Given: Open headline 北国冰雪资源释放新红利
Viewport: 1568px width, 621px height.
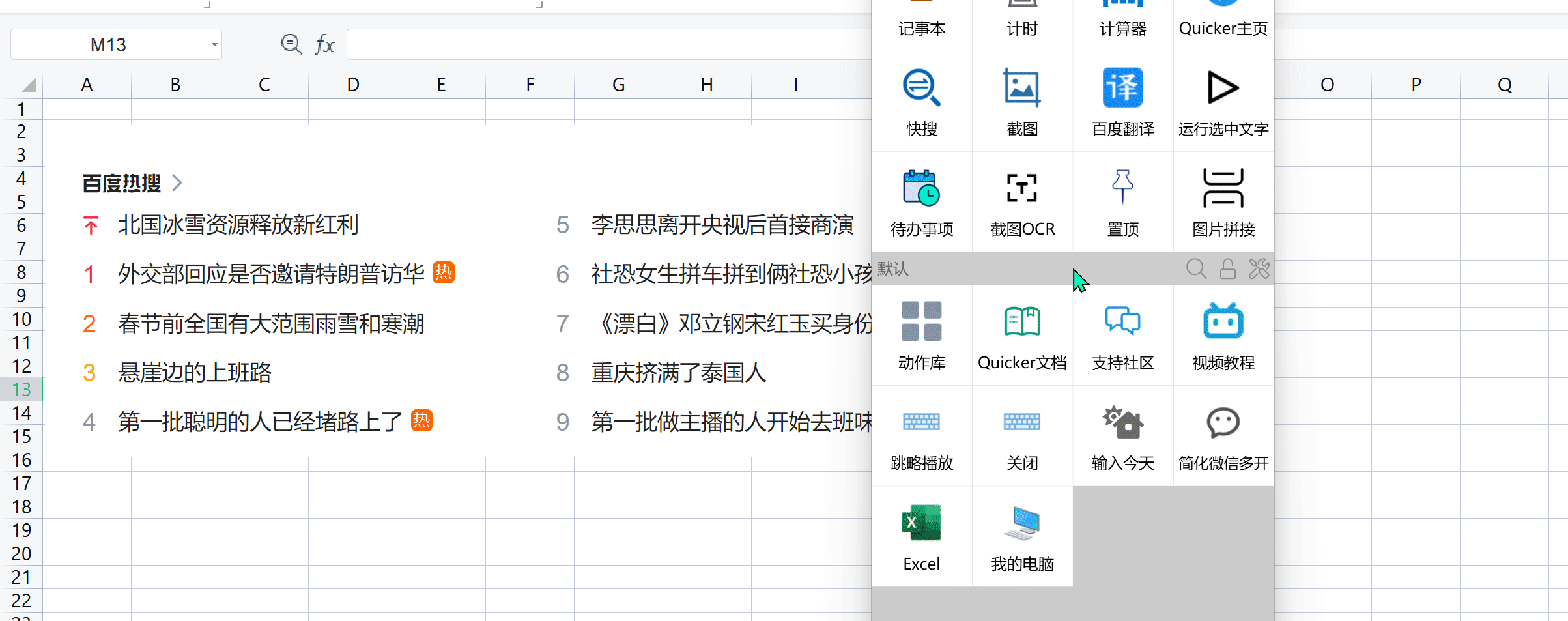Looking at the screenshot, I should 238,225.
